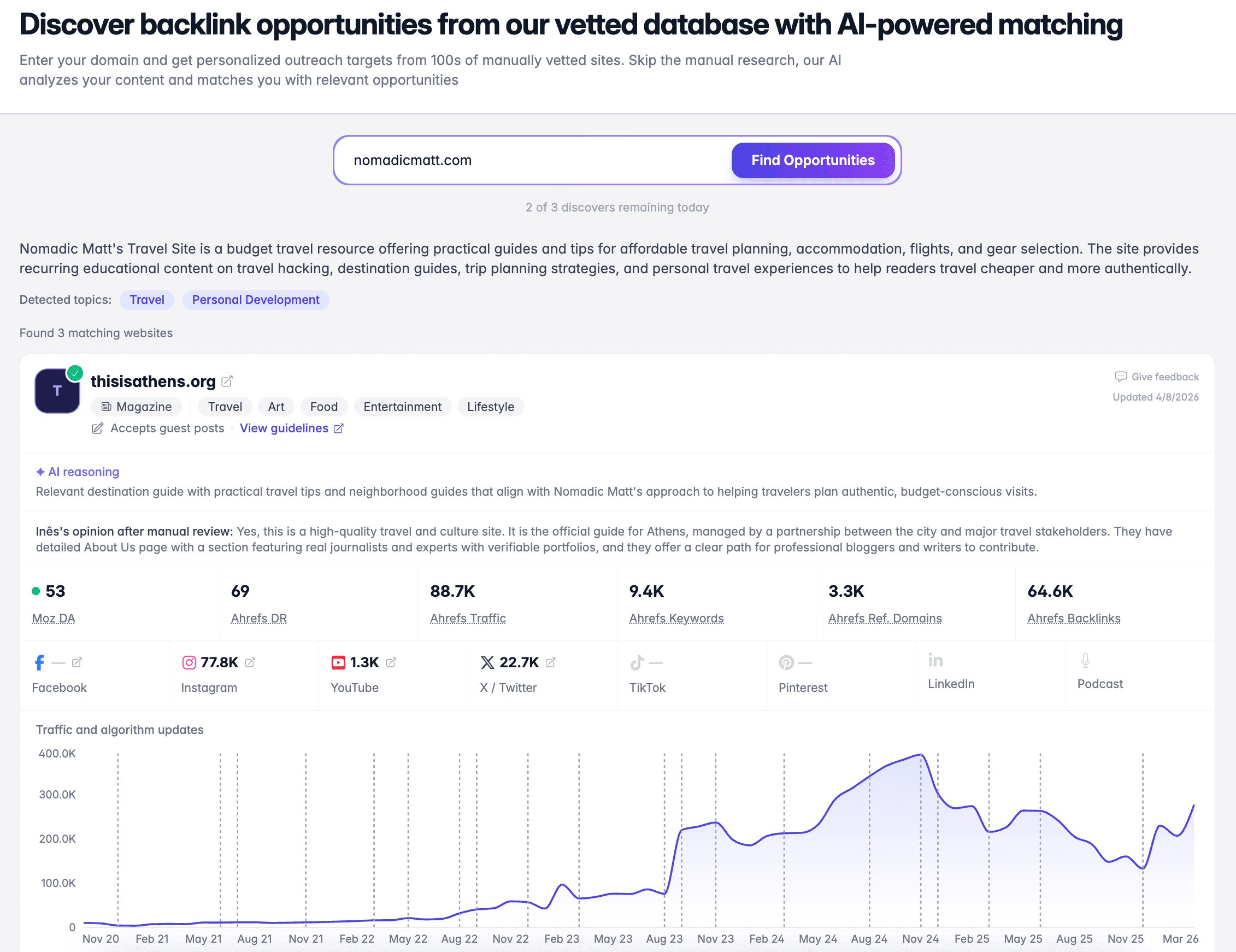
Task: Click the Traffic and algorithm updates heading
Action: 120,730
